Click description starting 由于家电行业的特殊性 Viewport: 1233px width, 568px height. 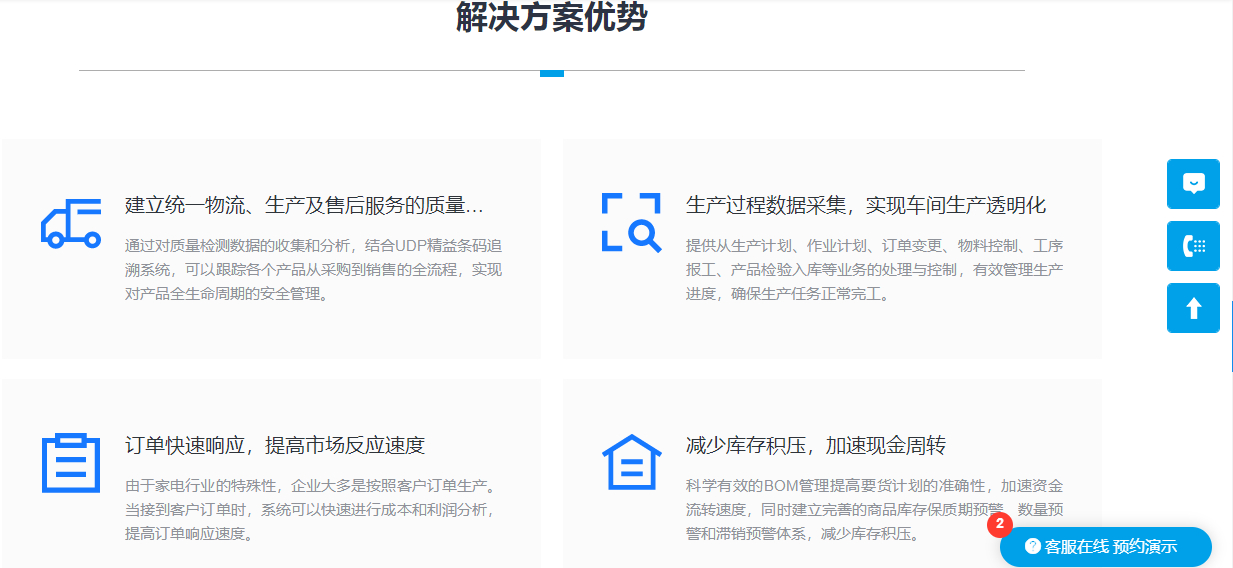click(x=311, y=509)
